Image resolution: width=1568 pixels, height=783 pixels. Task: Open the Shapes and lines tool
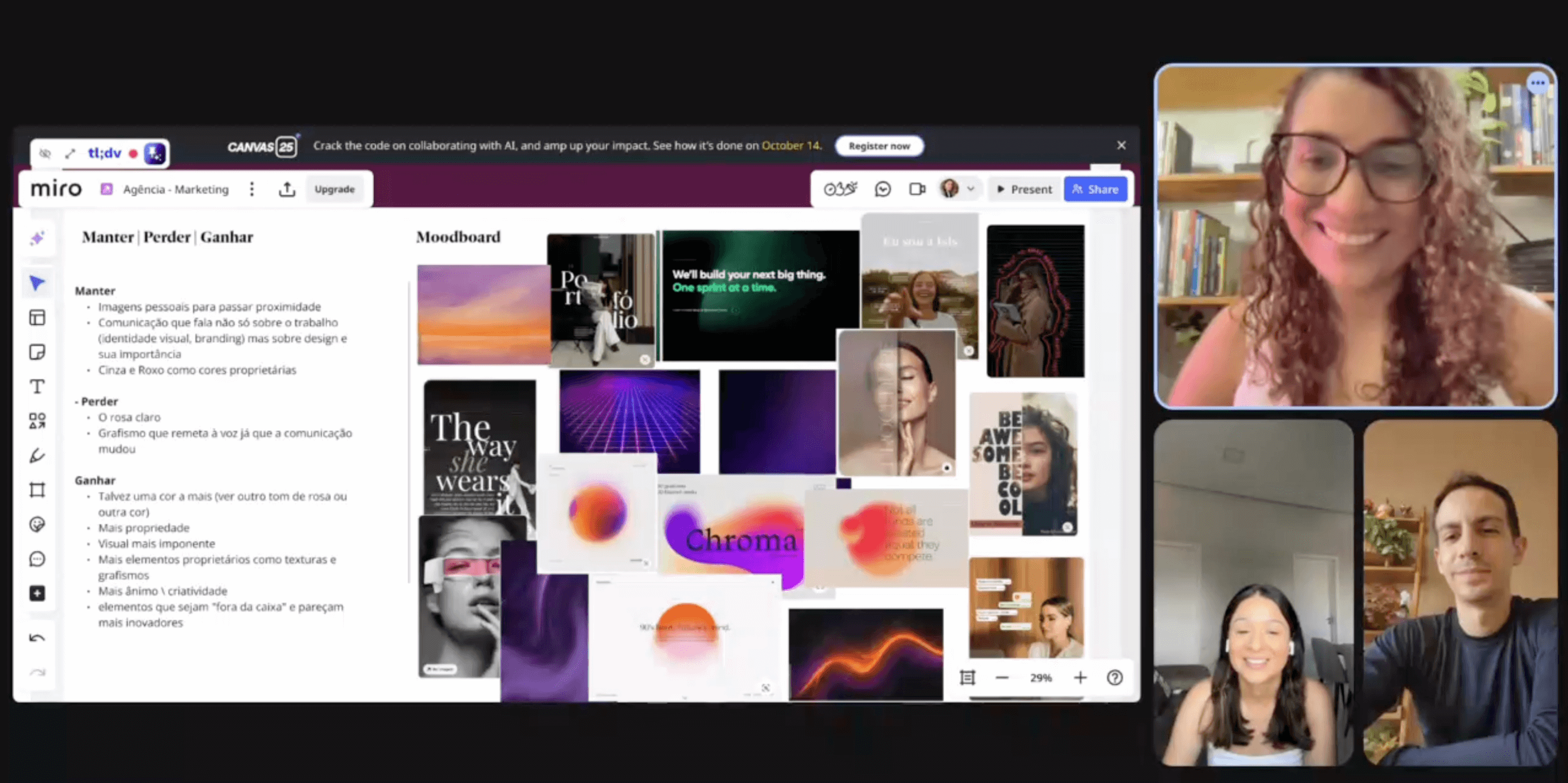click(x=37, y=421)
